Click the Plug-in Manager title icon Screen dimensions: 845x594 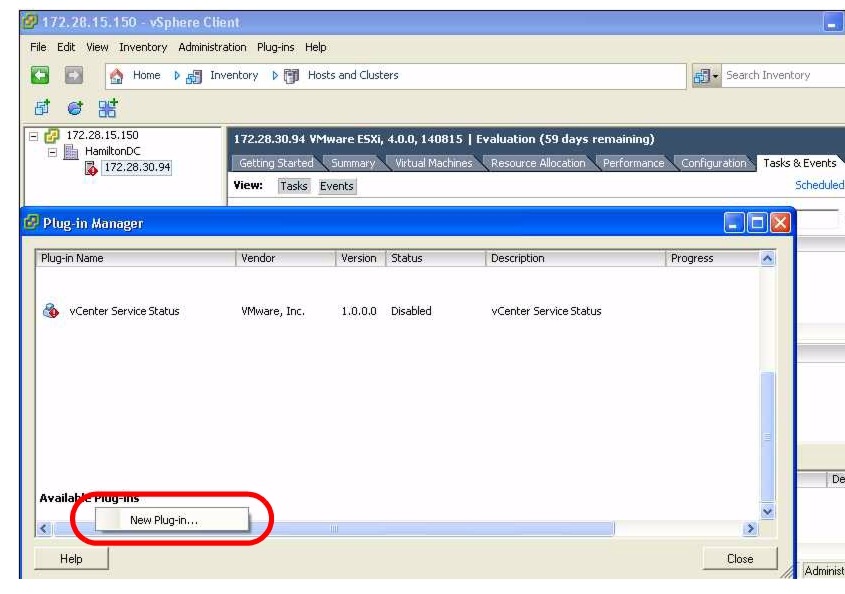[x=31, y=222]
